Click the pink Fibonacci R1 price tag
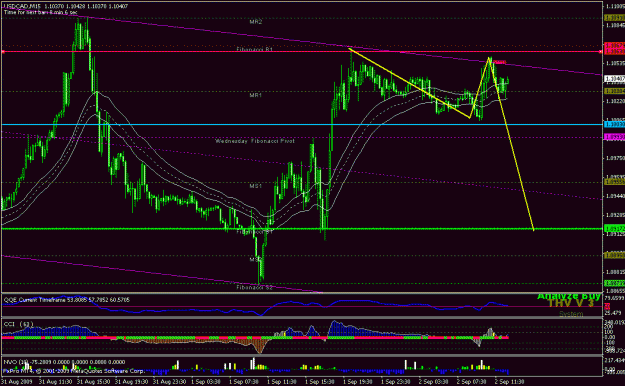Screen dimensions: 625x386 615,51
